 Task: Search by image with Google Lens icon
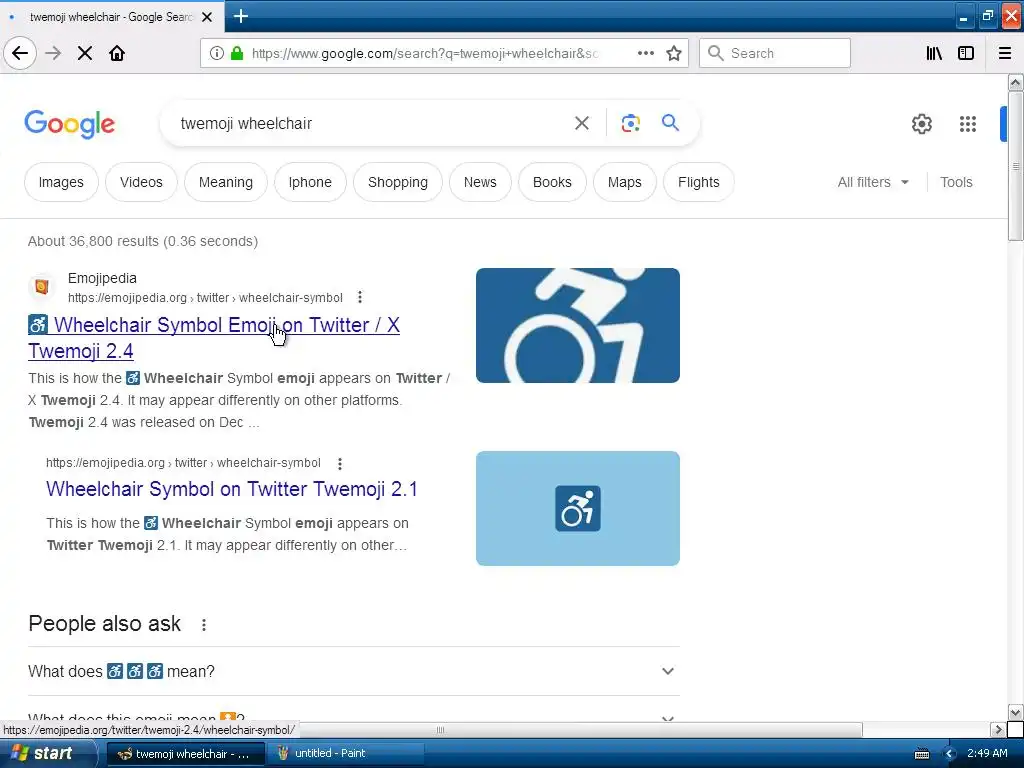[630, 123]
